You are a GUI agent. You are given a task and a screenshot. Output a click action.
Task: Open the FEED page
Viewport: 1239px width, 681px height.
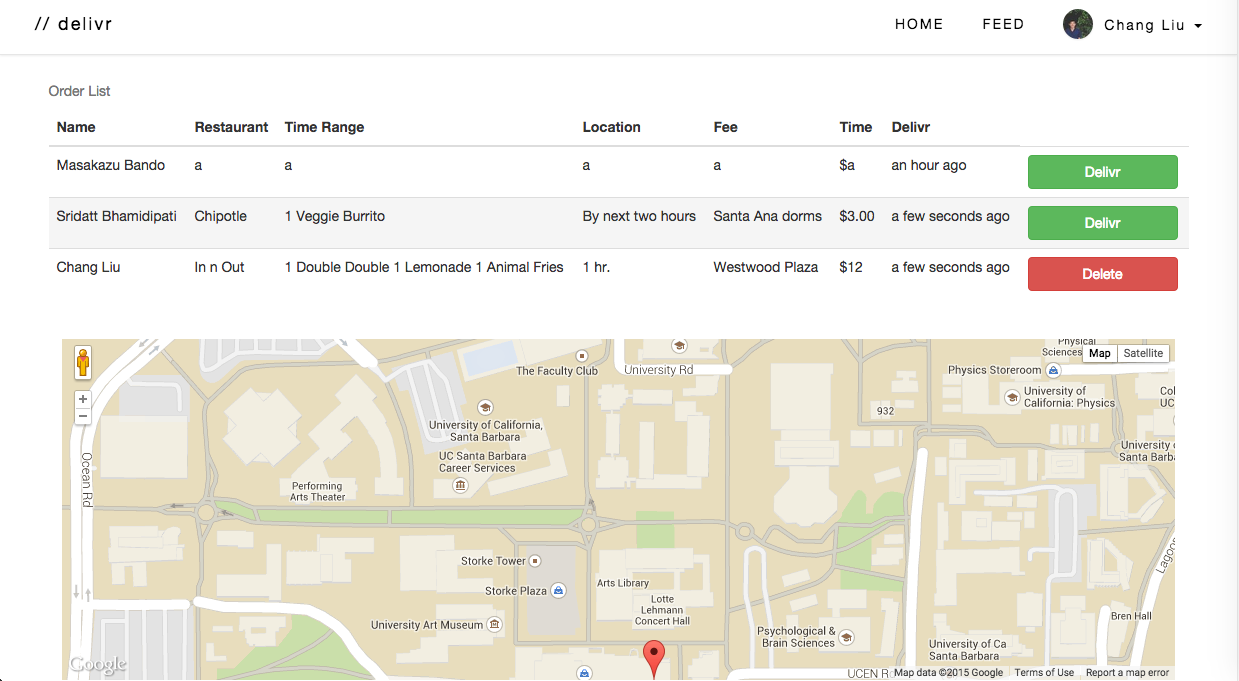1003,24
